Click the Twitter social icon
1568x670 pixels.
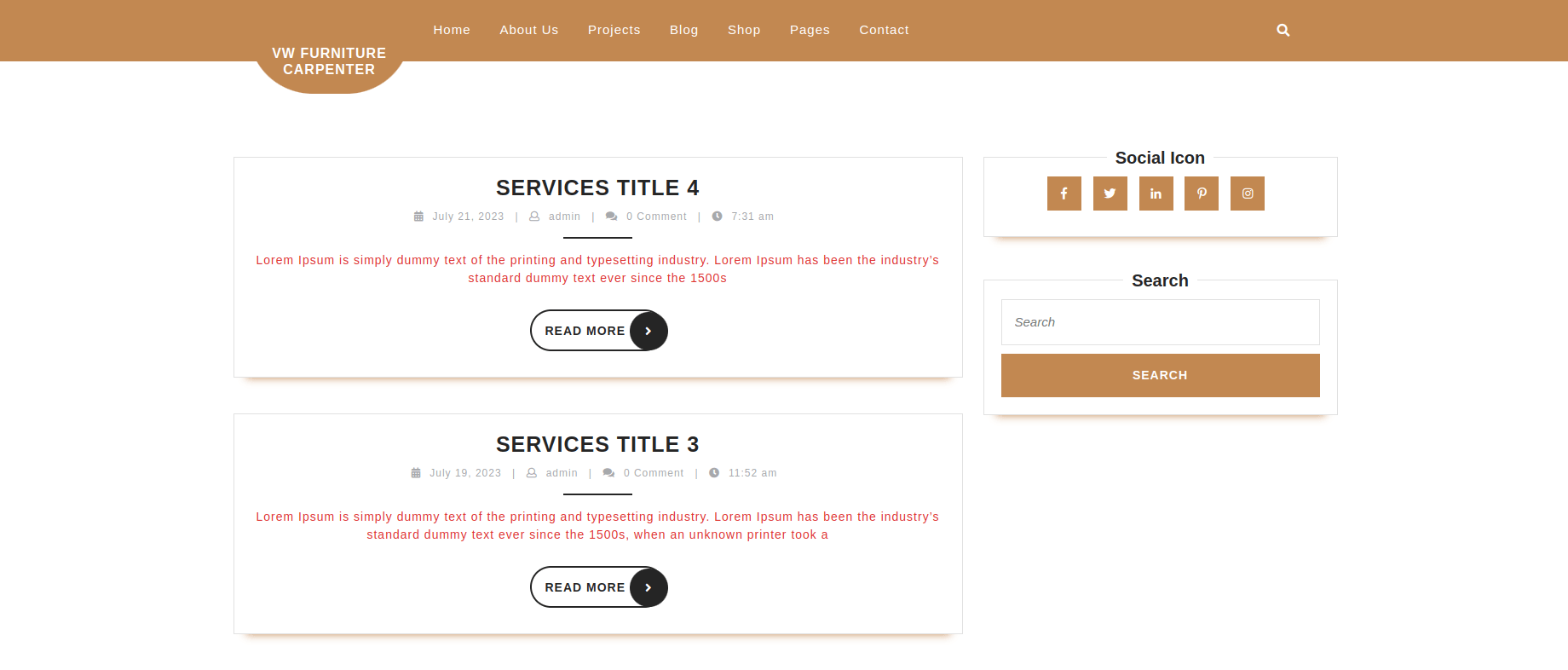(x=1110, y=193)
